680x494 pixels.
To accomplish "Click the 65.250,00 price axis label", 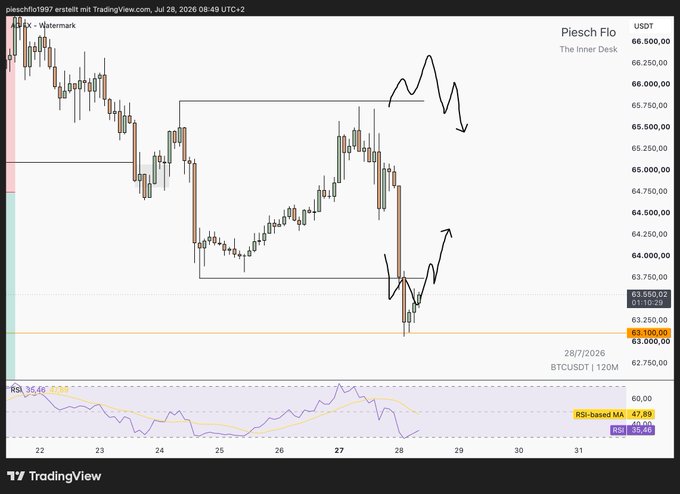I will pyautogui.click(x=649, y=148).
